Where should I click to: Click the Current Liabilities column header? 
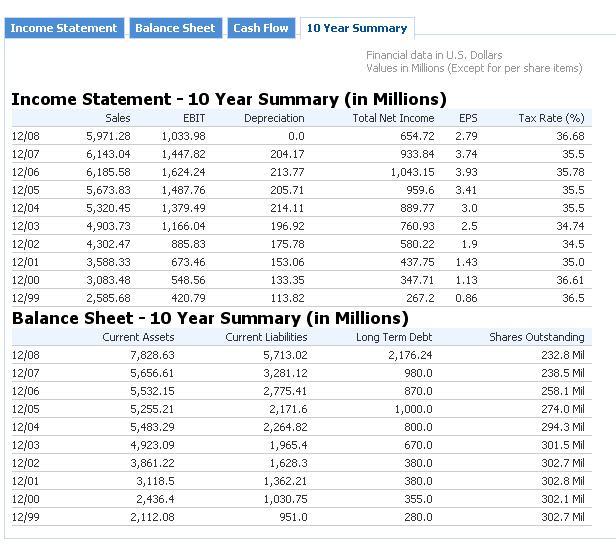point(266,337)
